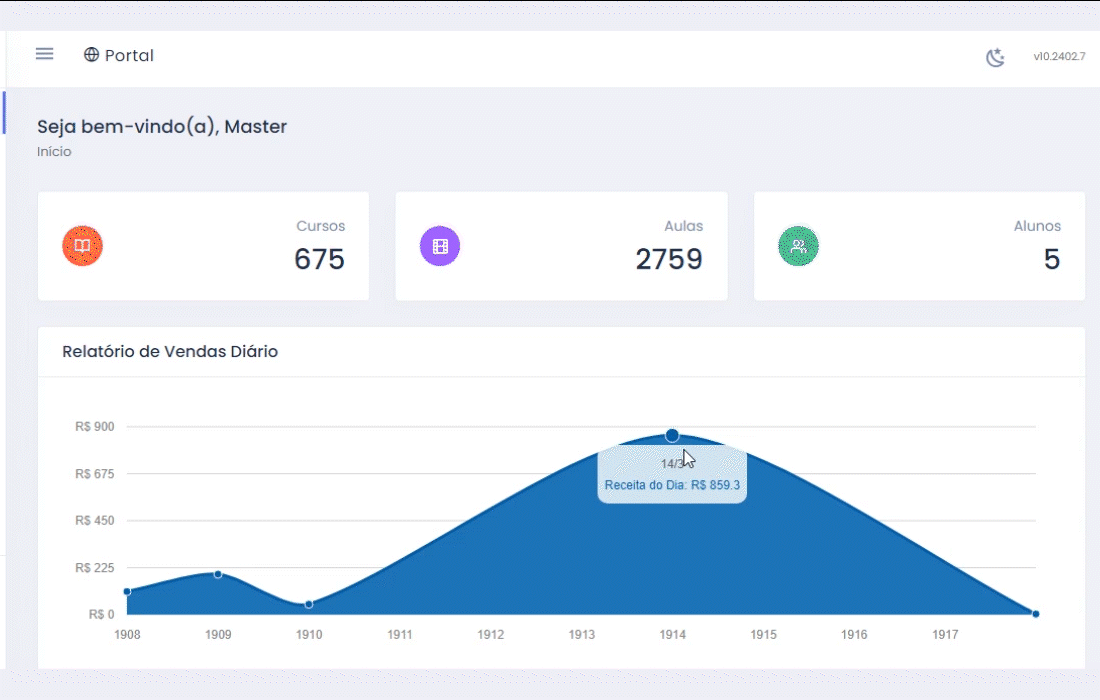Toggle dark mode moon icon

995,57
